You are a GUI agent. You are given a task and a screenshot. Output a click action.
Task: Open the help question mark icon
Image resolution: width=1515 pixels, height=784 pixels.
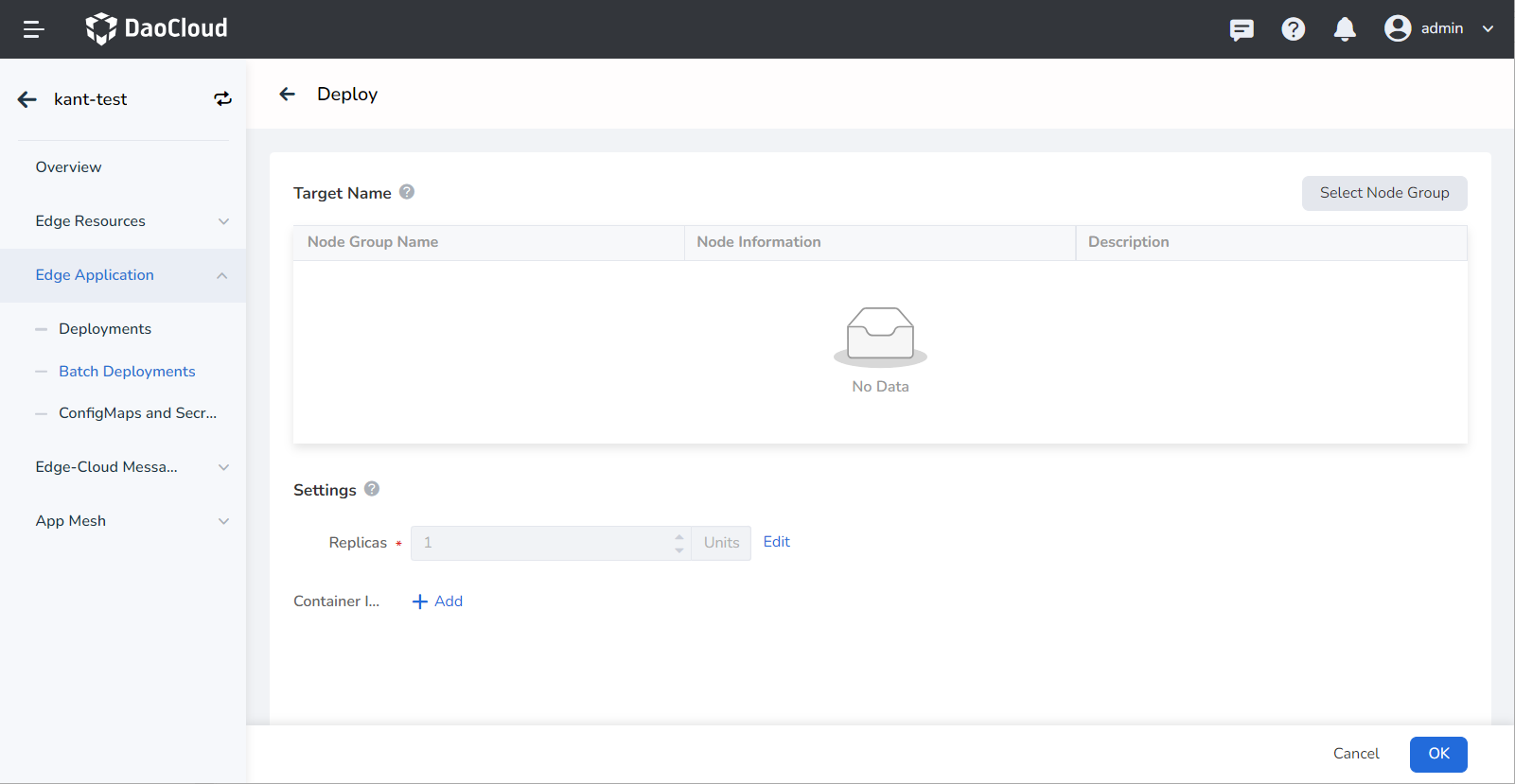click(1293, 29)
